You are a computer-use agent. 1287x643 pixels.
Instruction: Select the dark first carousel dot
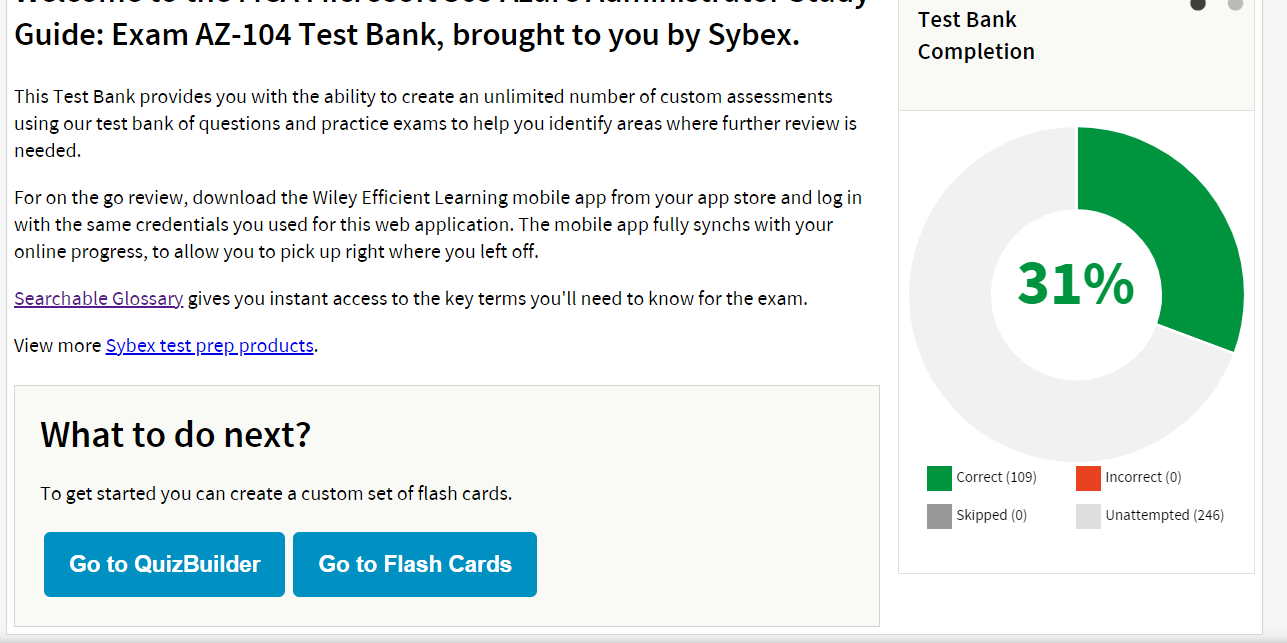pos(1198,5)
